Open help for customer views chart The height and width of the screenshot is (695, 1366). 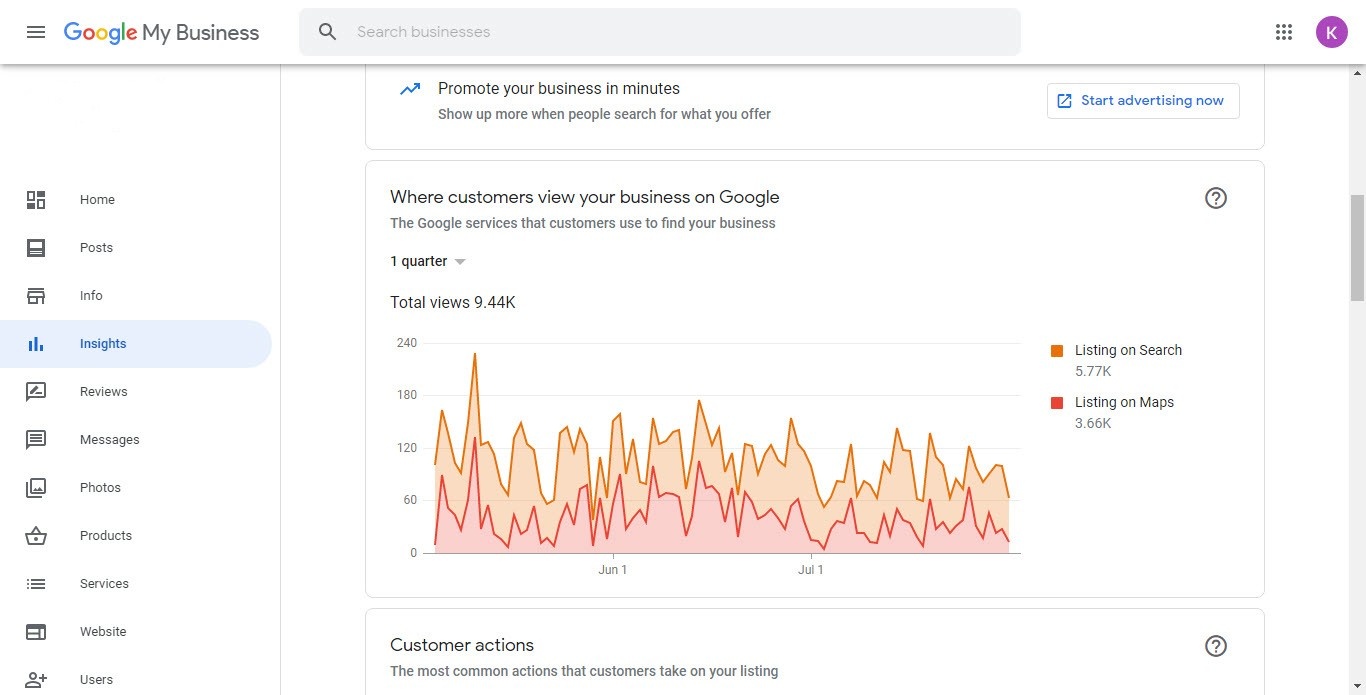(x=1215, y=198)
